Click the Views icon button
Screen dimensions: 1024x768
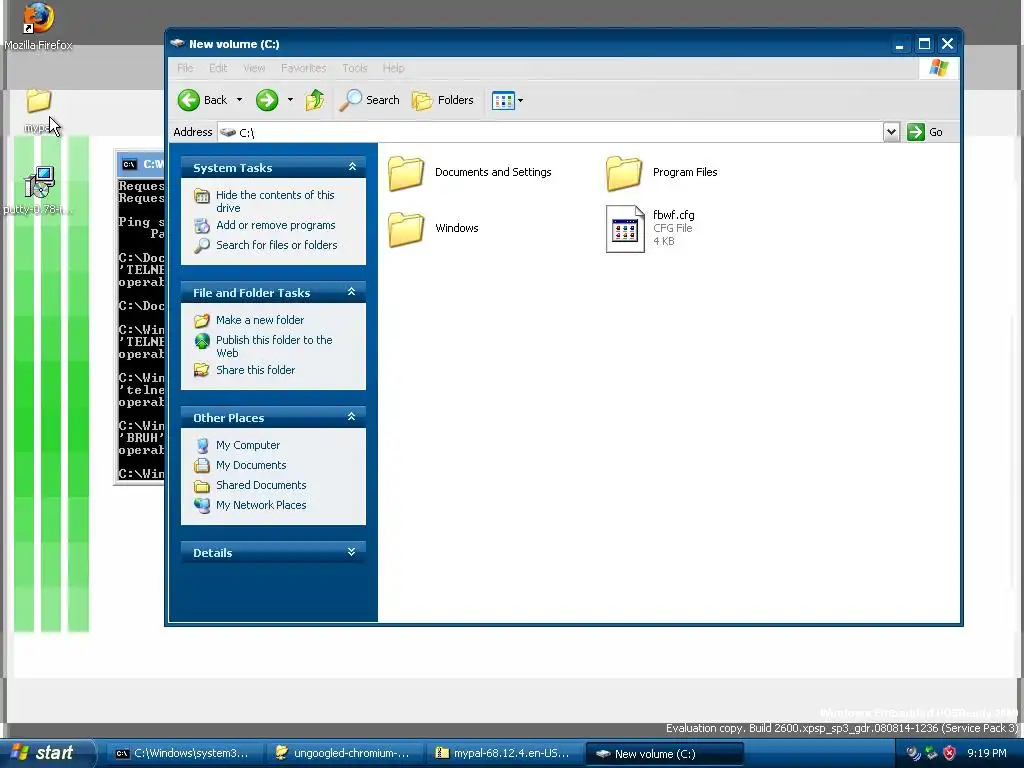tap(503, 101)
